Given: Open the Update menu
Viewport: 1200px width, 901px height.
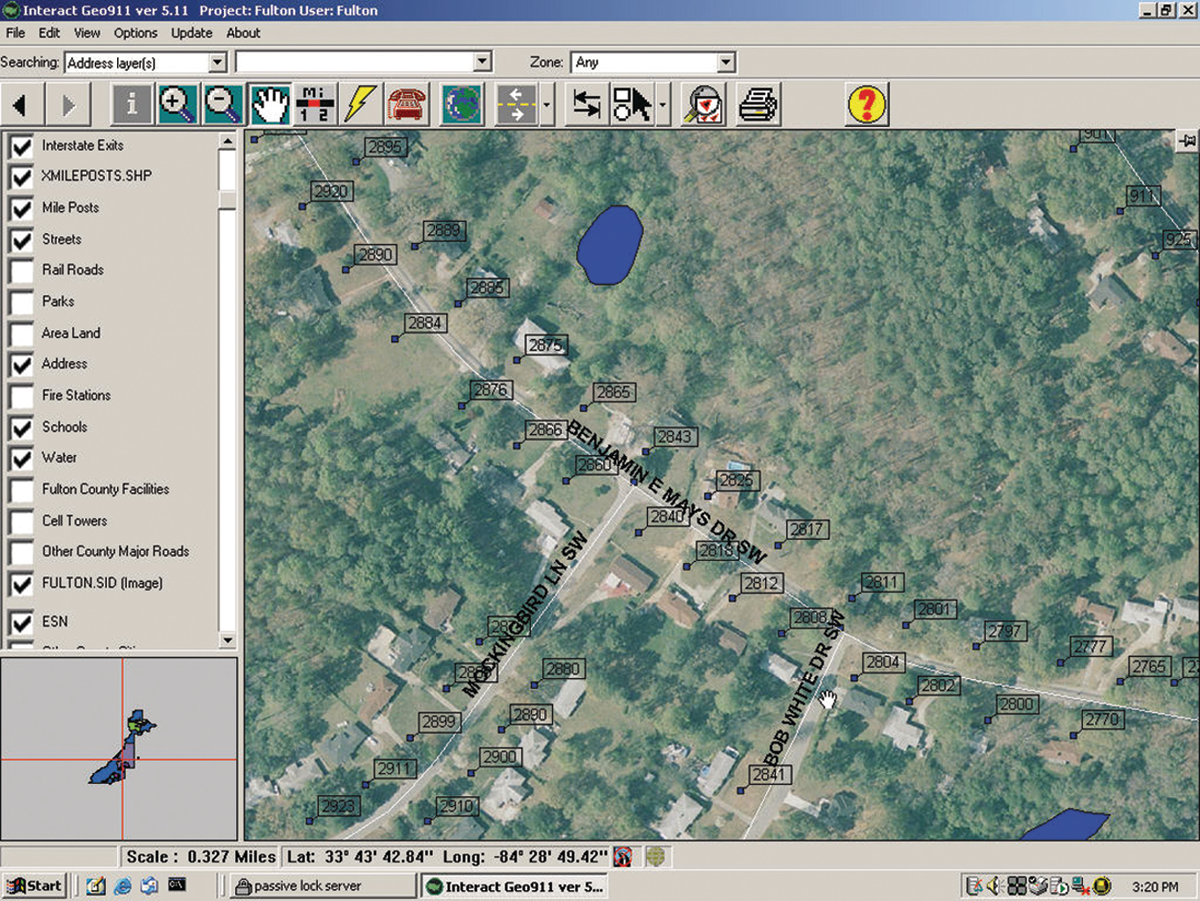Looking at the screenshot, I should tap(191, 32).
